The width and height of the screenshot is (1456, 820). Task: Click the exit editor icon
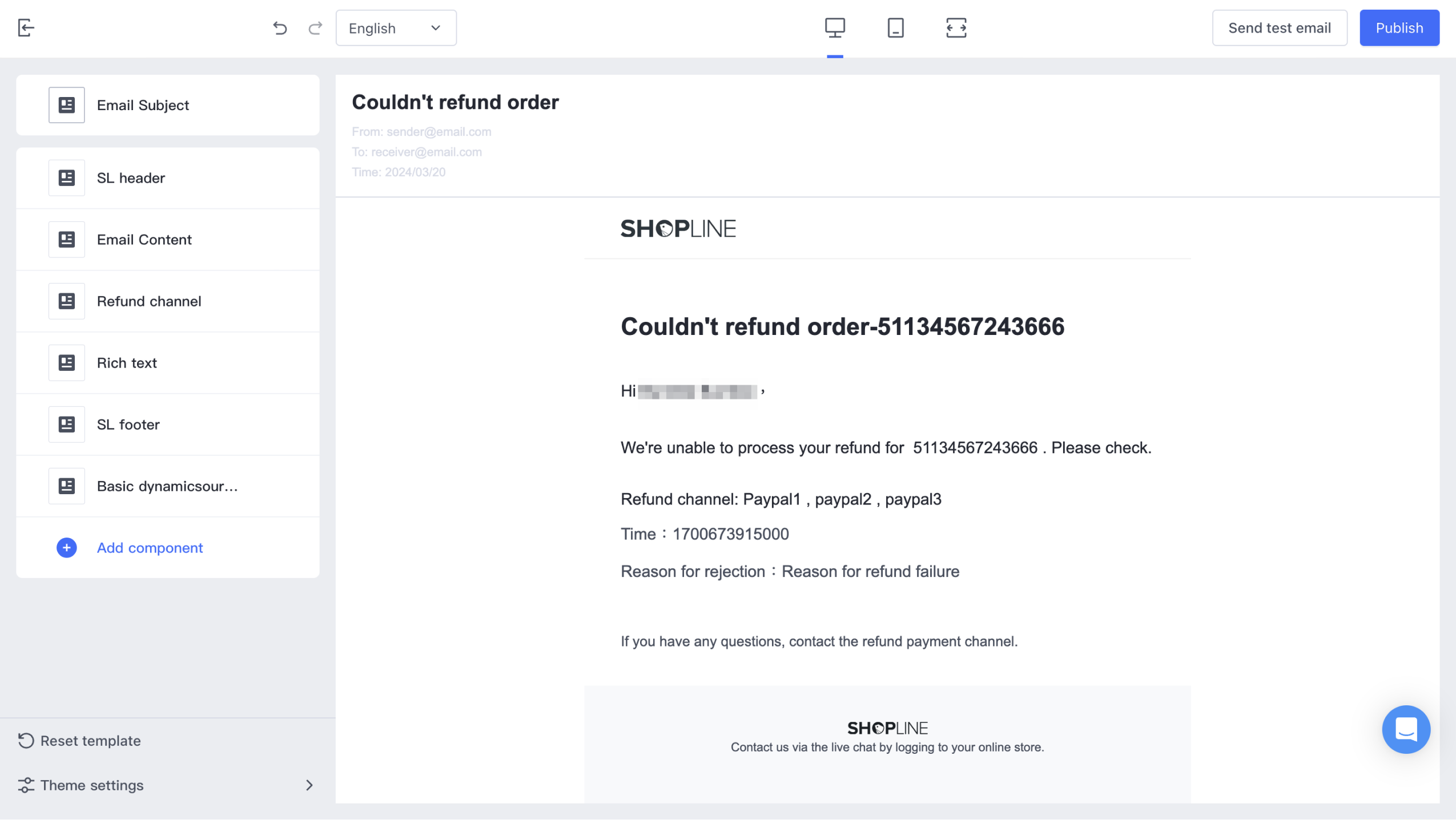pos(26,27)
